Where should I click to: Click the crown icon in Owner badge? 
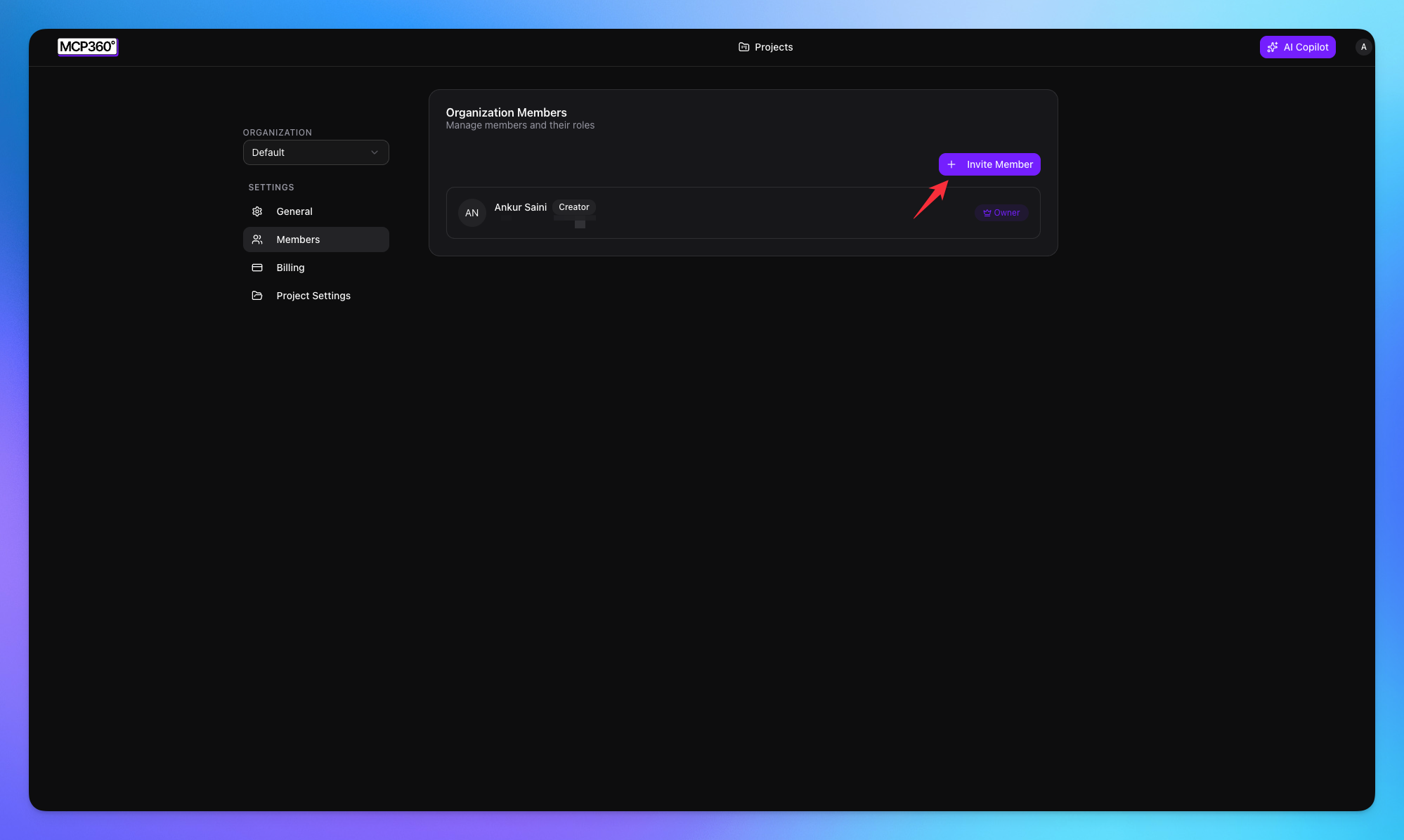pos(987,213)
